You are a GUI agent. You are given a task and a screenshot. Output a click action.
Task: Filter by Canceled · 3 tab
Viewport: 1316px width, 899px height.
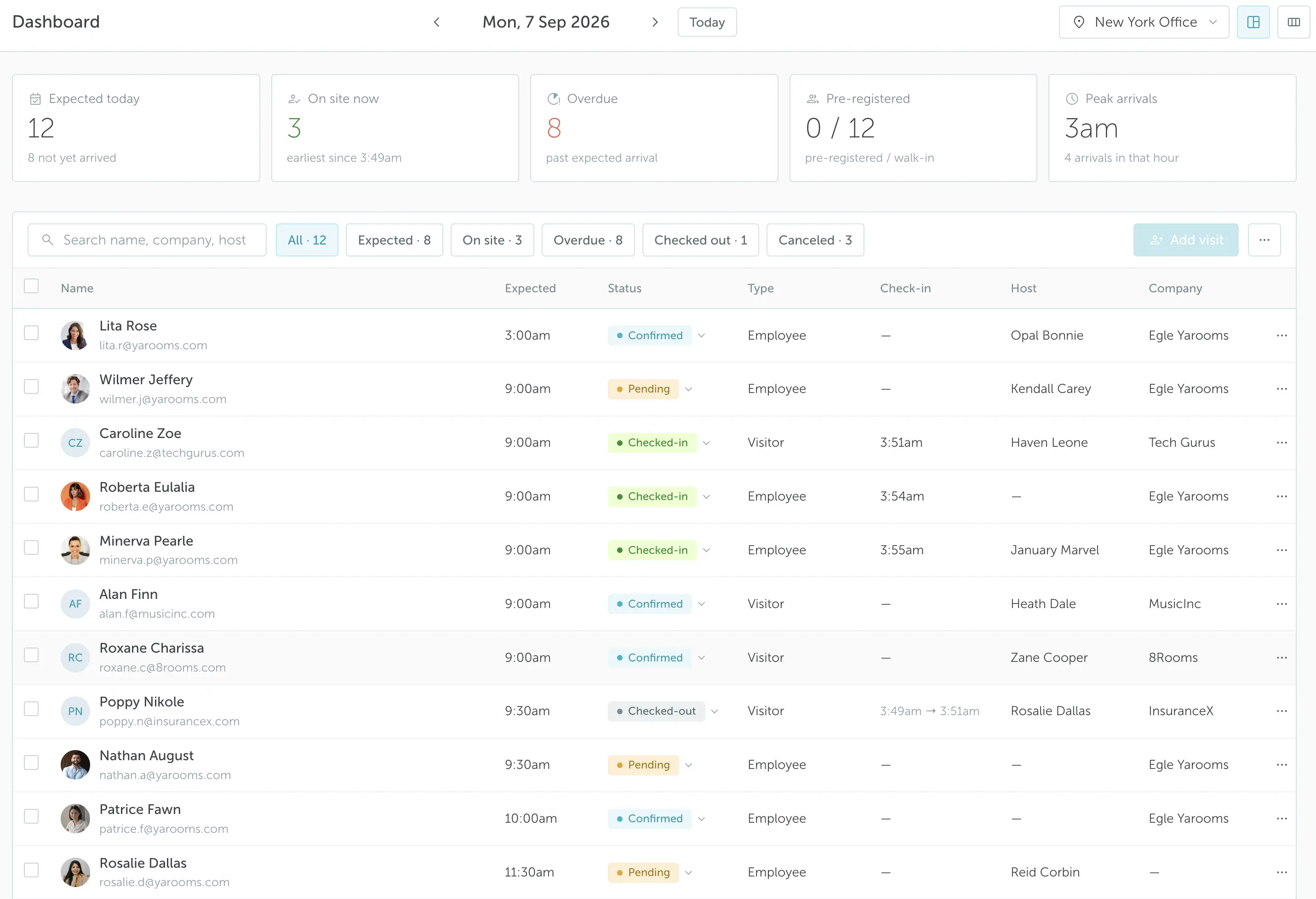[815, 240]
